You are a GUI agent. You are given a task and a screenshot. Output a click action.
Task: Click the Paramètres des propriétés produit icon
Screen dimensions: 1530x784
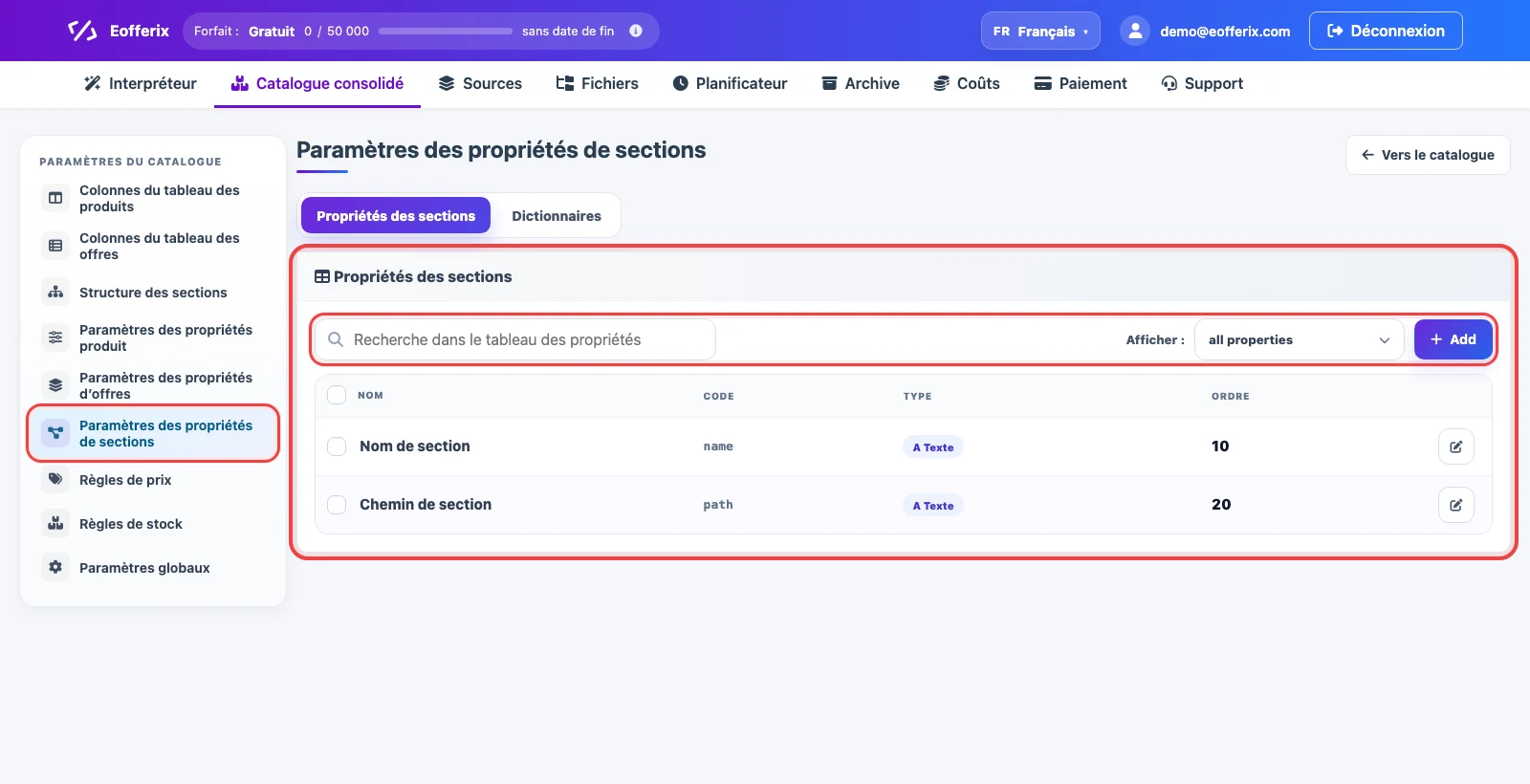tap(55, 338)
